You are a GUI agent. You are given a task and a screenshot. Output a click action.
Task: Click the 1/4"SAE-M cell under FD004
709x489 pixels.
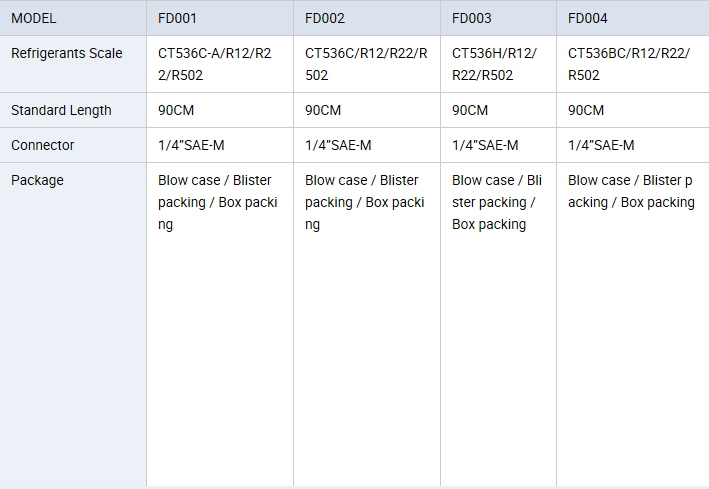click(633, 145)
